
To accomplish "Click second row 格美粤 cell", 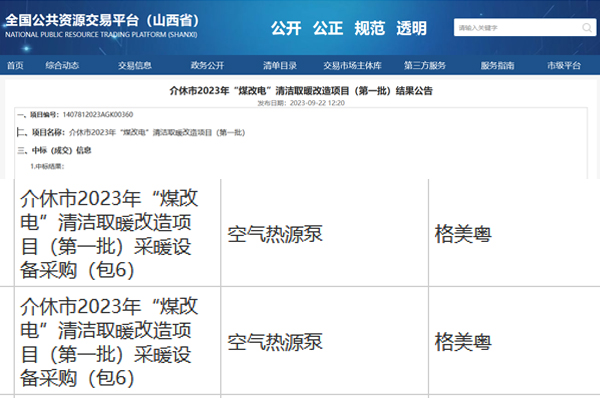I will click(514, 341).
